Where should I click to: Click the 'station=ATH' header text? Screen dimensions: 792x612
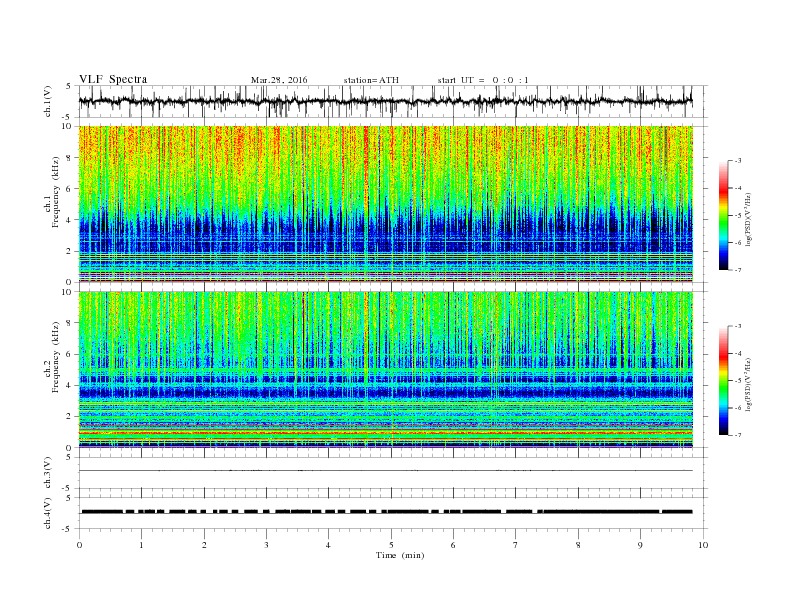coord(371,80)
